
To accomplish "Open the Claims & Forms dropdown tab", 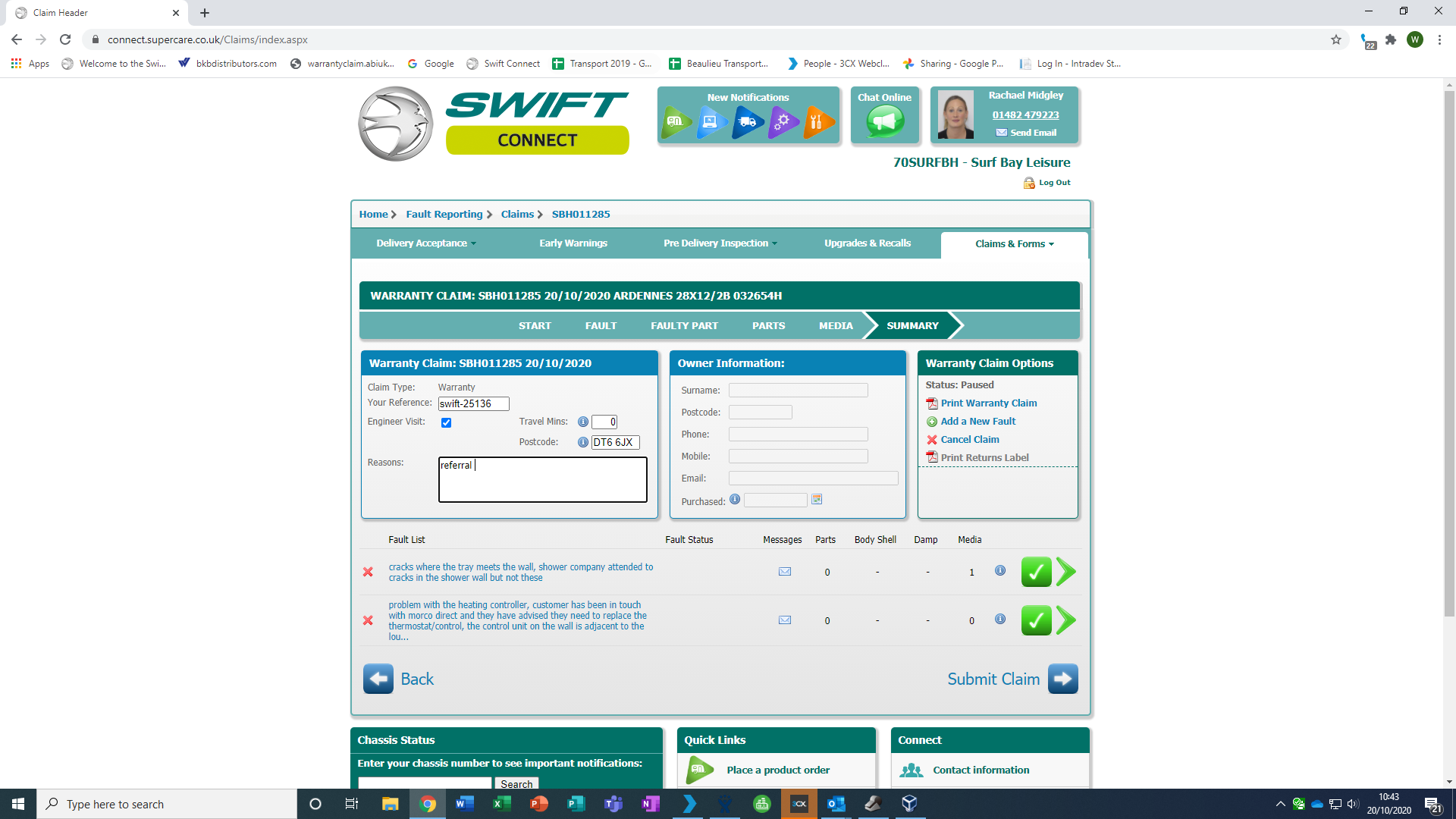I will 1014,244.
